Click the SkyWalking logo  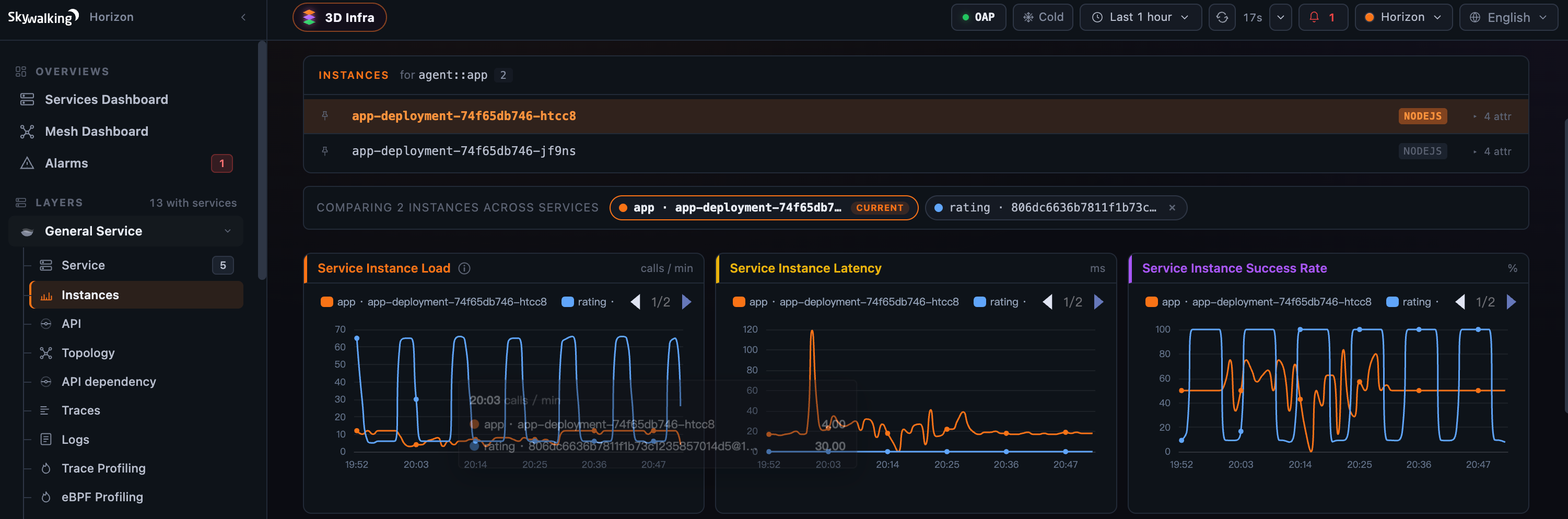click(43, 17)
